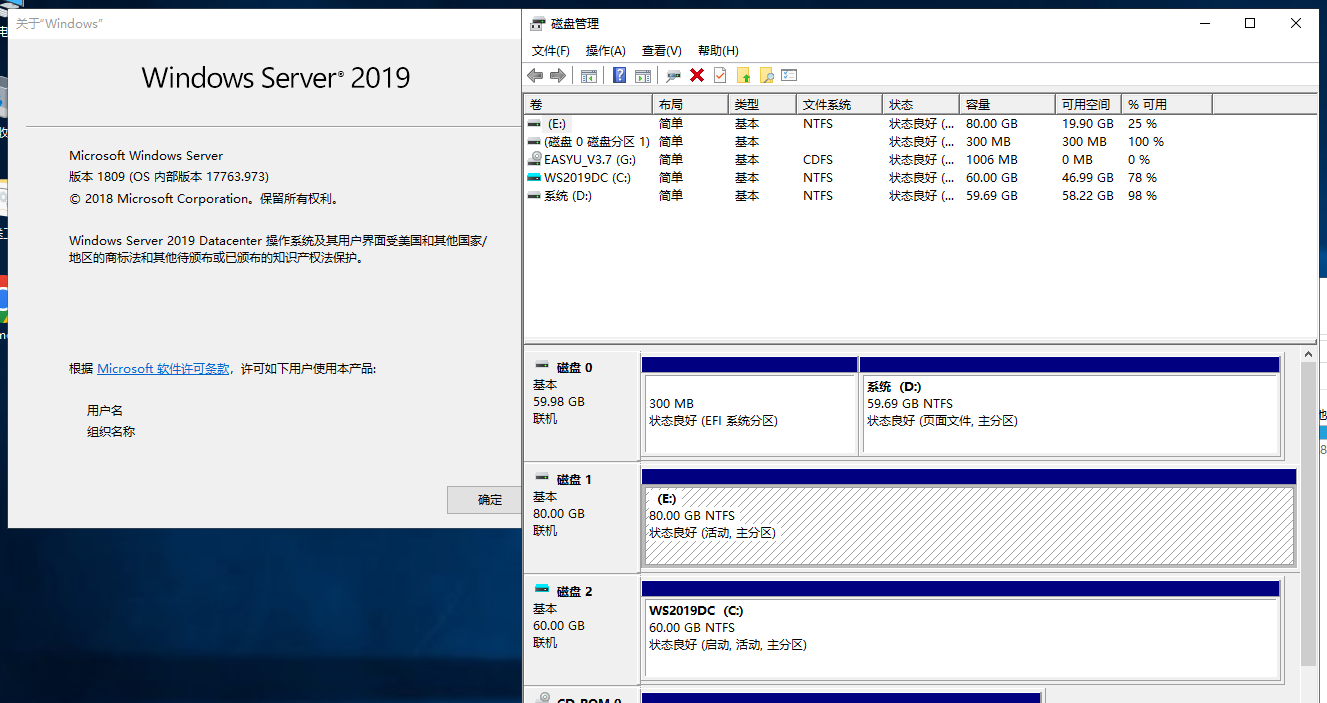
Task: Click the 磁盘 1 label panel in lower pane
Action: (581, 516)
